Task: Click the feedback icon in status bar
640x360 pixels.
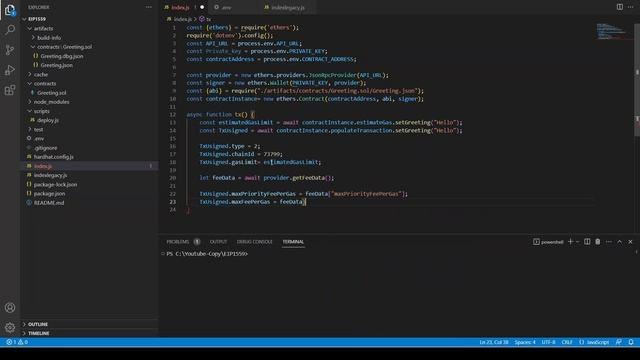Action: click(x=619, y=342)
